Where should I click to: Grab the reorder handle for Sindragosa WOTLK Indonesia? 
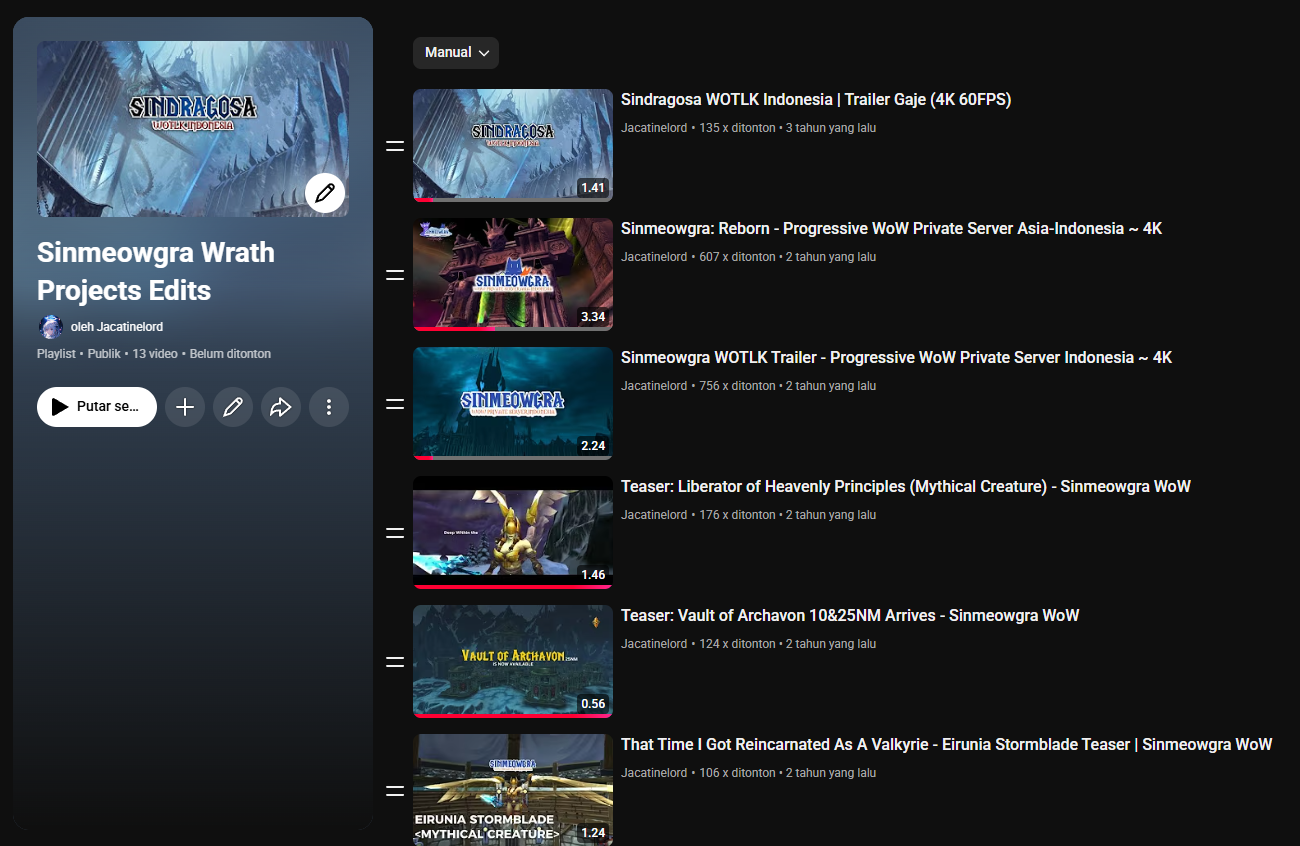tap(395, 146)
